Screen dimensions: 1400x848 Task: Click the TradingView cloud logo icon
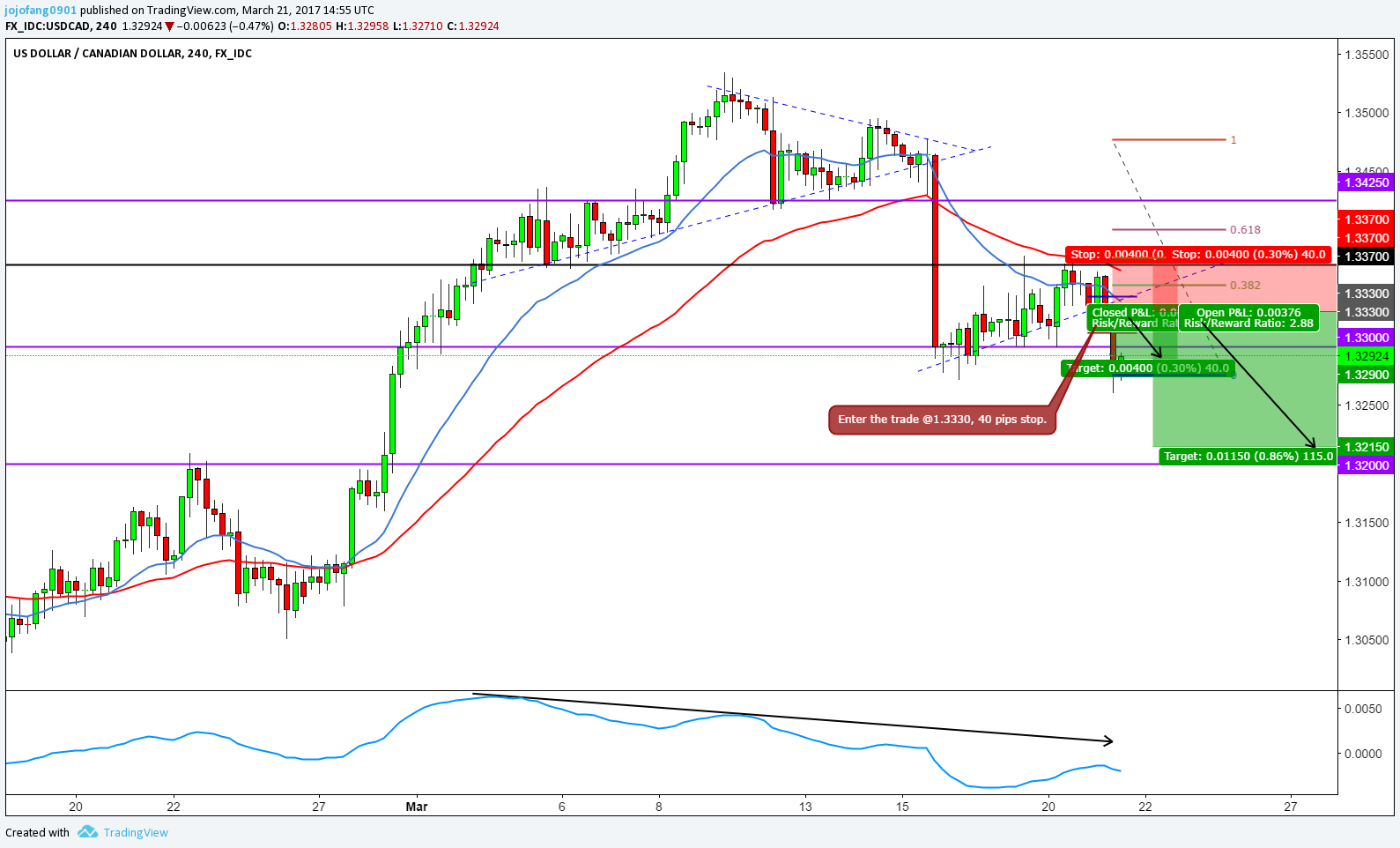[x=87, y=831]
